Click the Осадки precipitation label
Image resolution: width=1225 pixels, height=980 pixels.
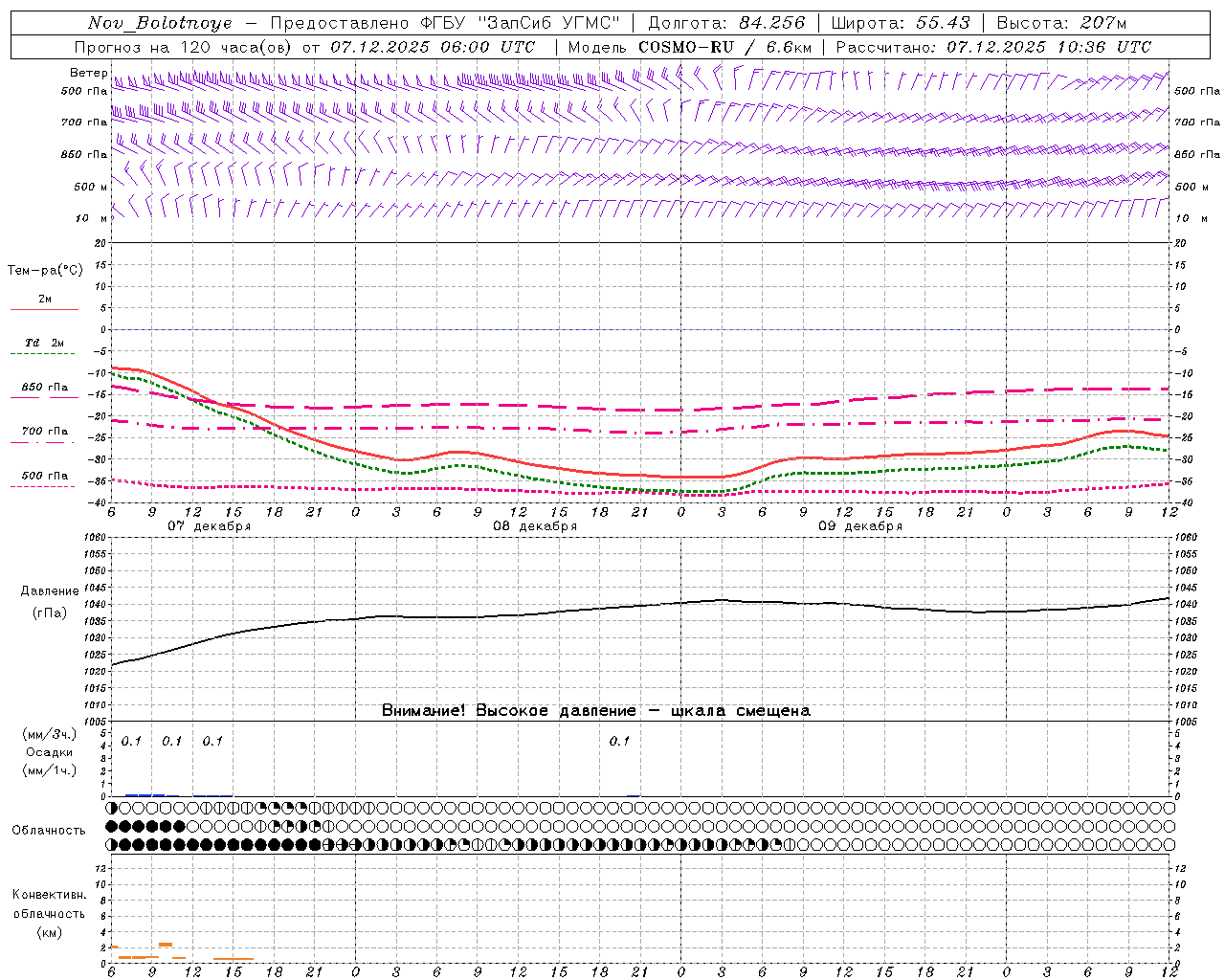point(50,752)
